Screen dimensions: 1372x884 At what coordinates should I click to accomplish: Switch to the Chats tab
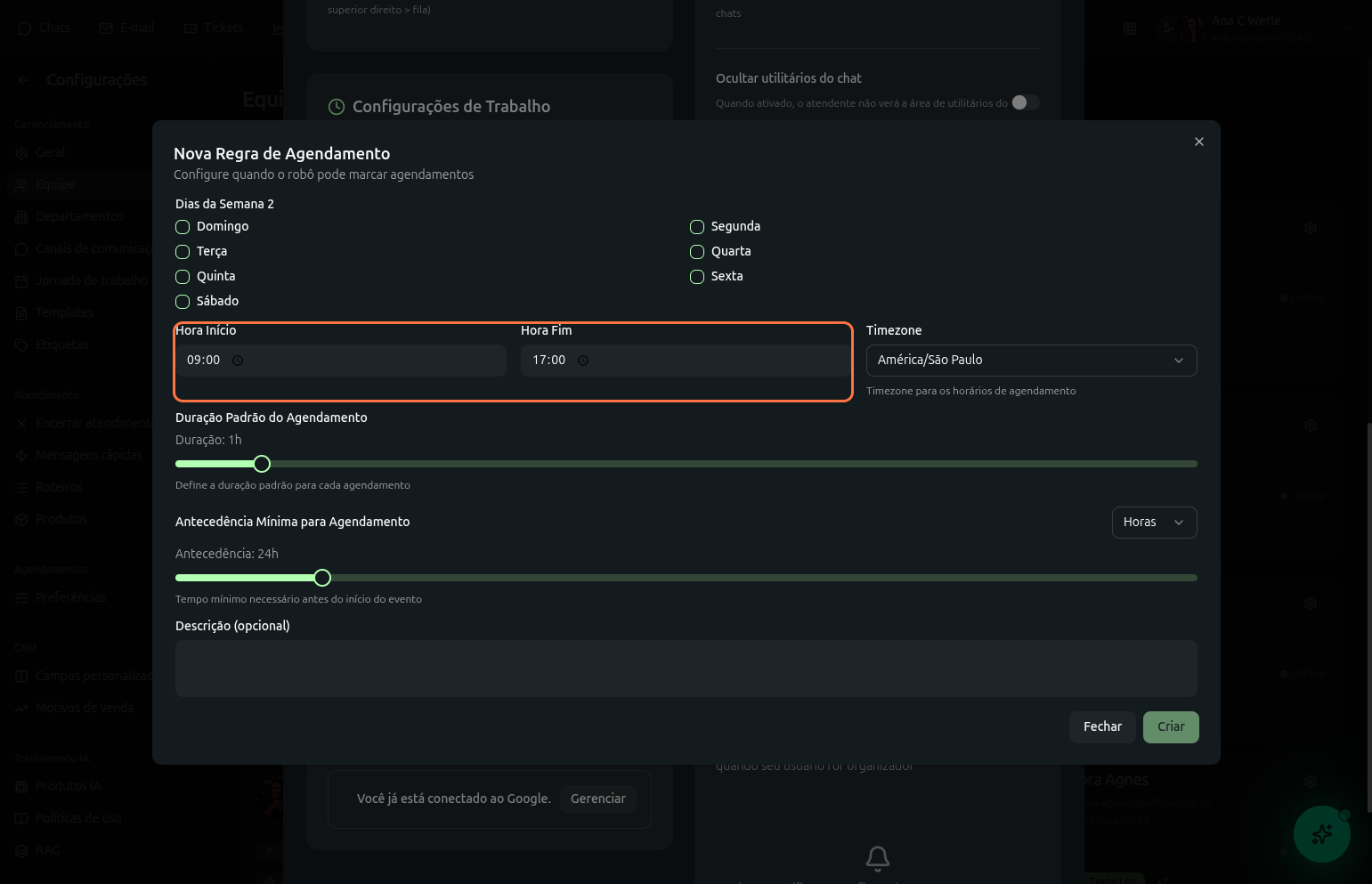(x=45, y=28)
